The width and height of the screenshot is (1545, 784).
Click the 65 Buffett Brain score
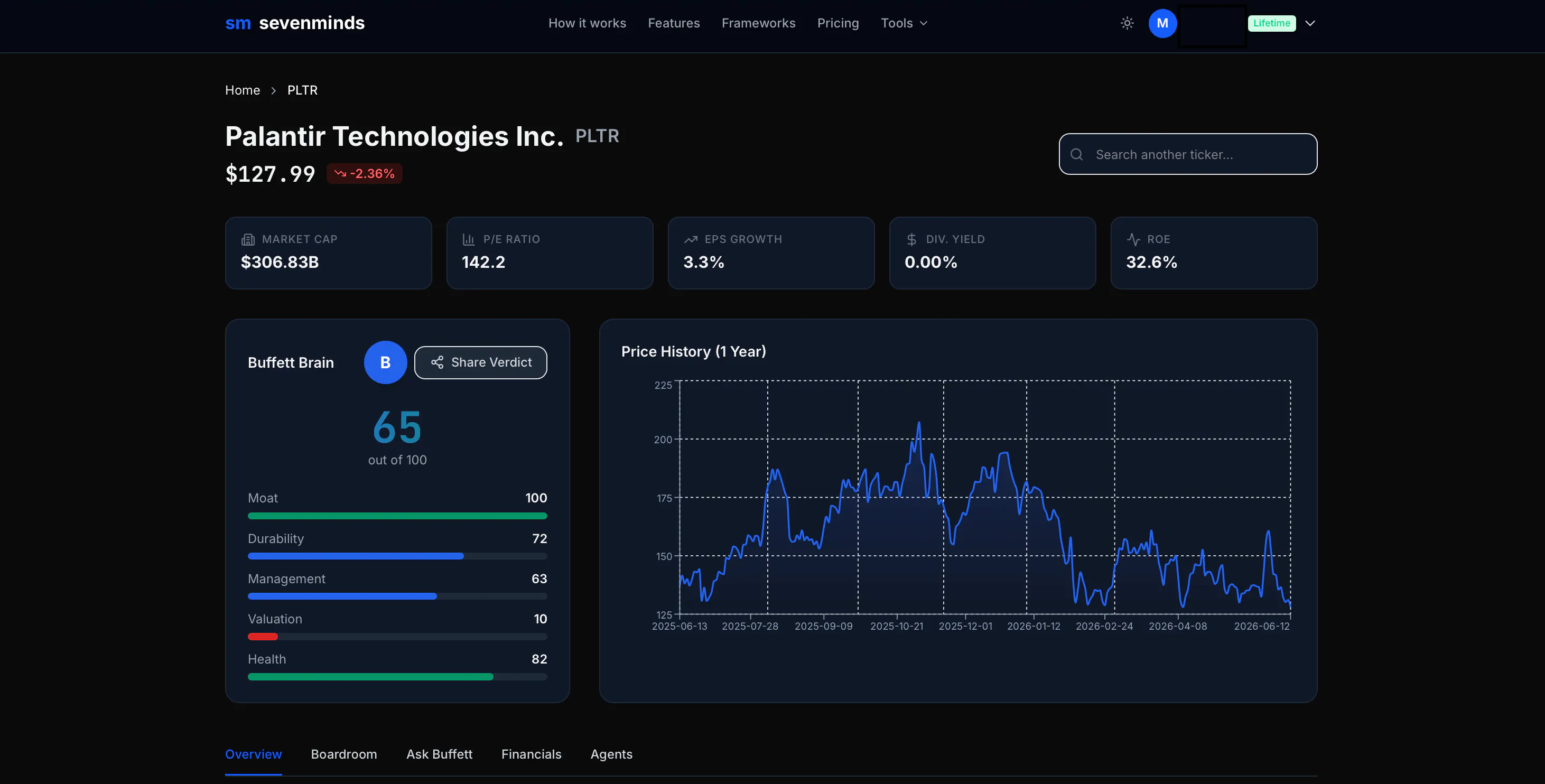click(x=397, y=428)
